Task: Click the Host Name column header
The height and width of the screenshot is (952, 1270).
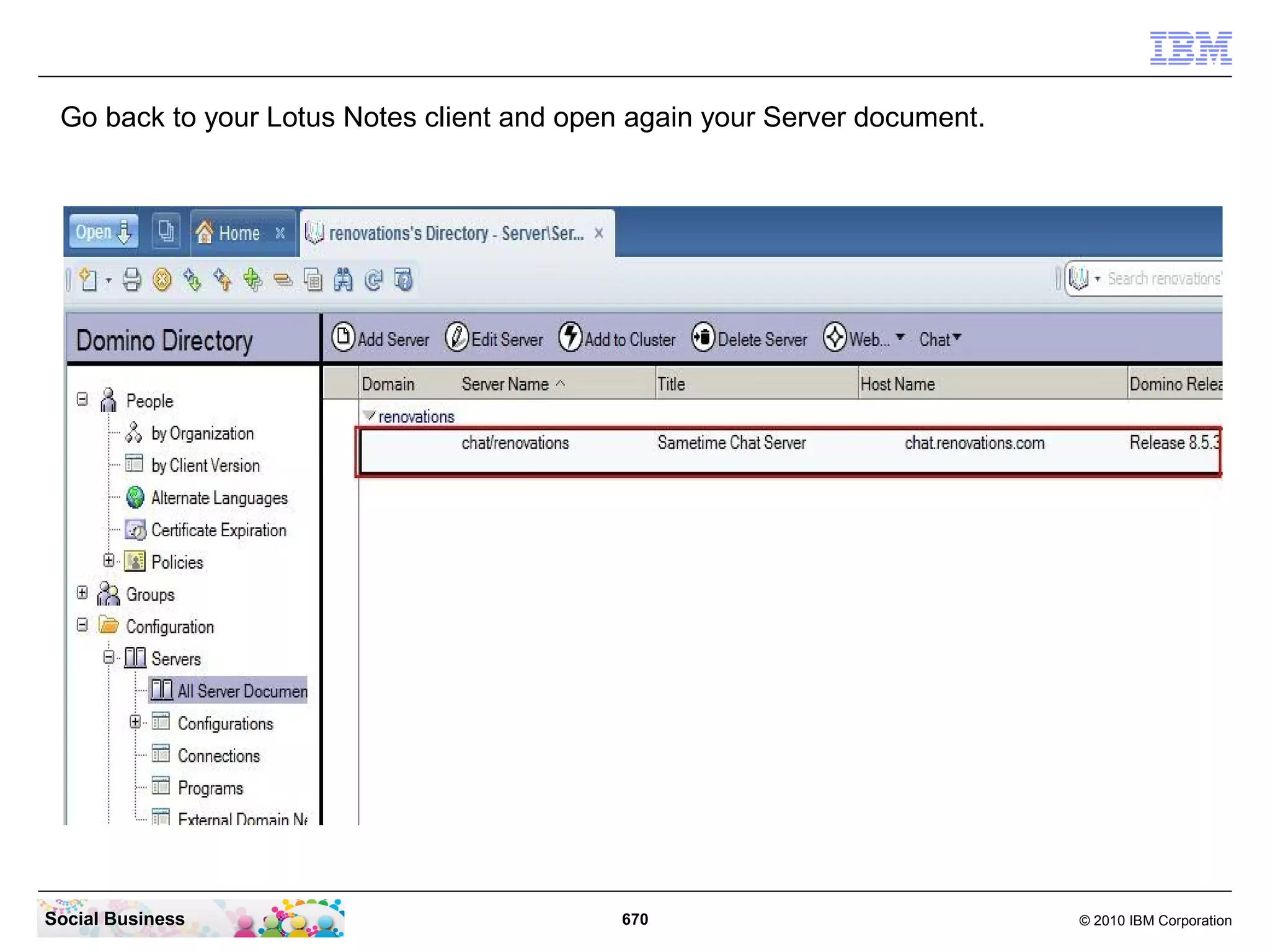Action: pos(993,384)
